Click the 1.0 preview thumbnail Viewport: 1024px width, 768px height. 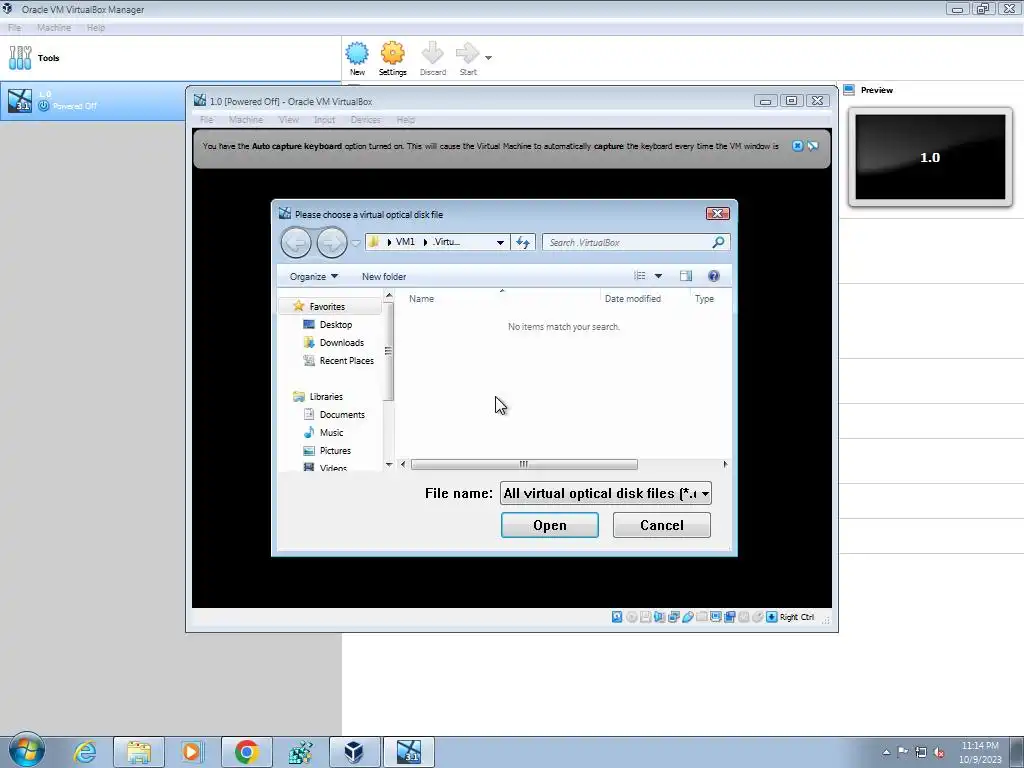pos(930,157)
